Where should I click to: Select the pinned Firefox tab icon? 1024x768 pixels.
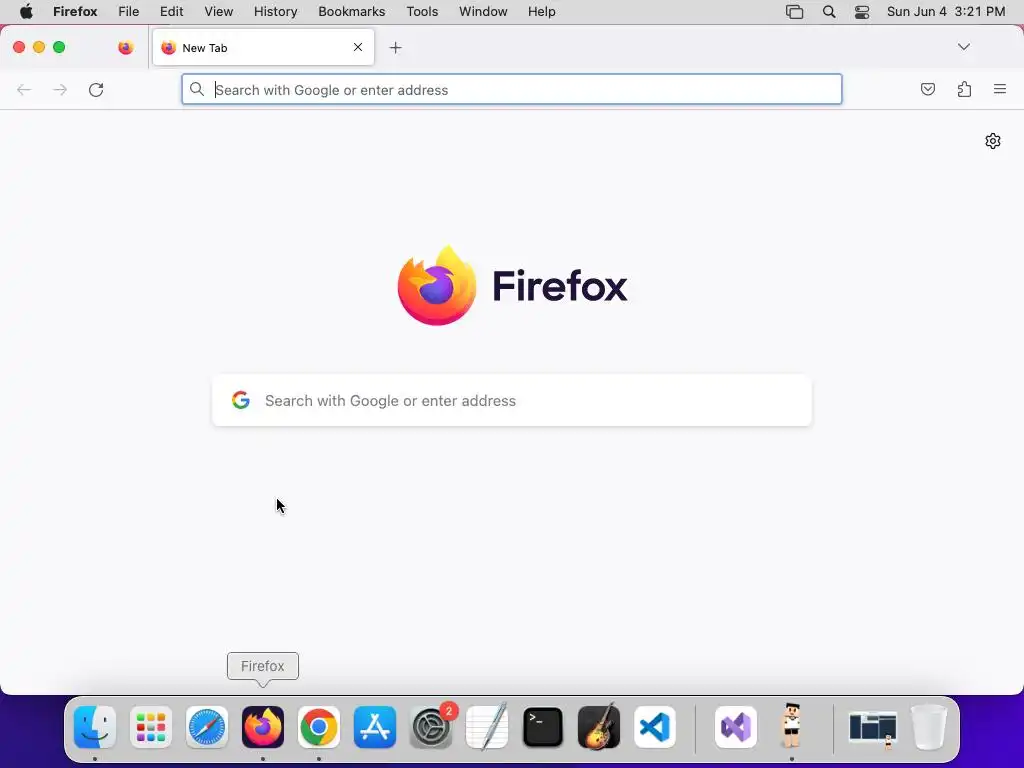(x=125, y=48)
